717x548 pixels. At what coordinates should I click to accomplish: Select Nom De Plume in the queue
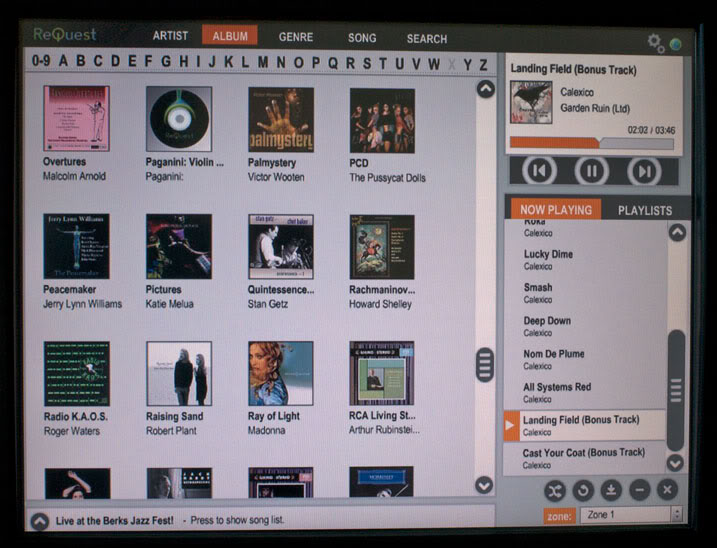pos(585,360)
